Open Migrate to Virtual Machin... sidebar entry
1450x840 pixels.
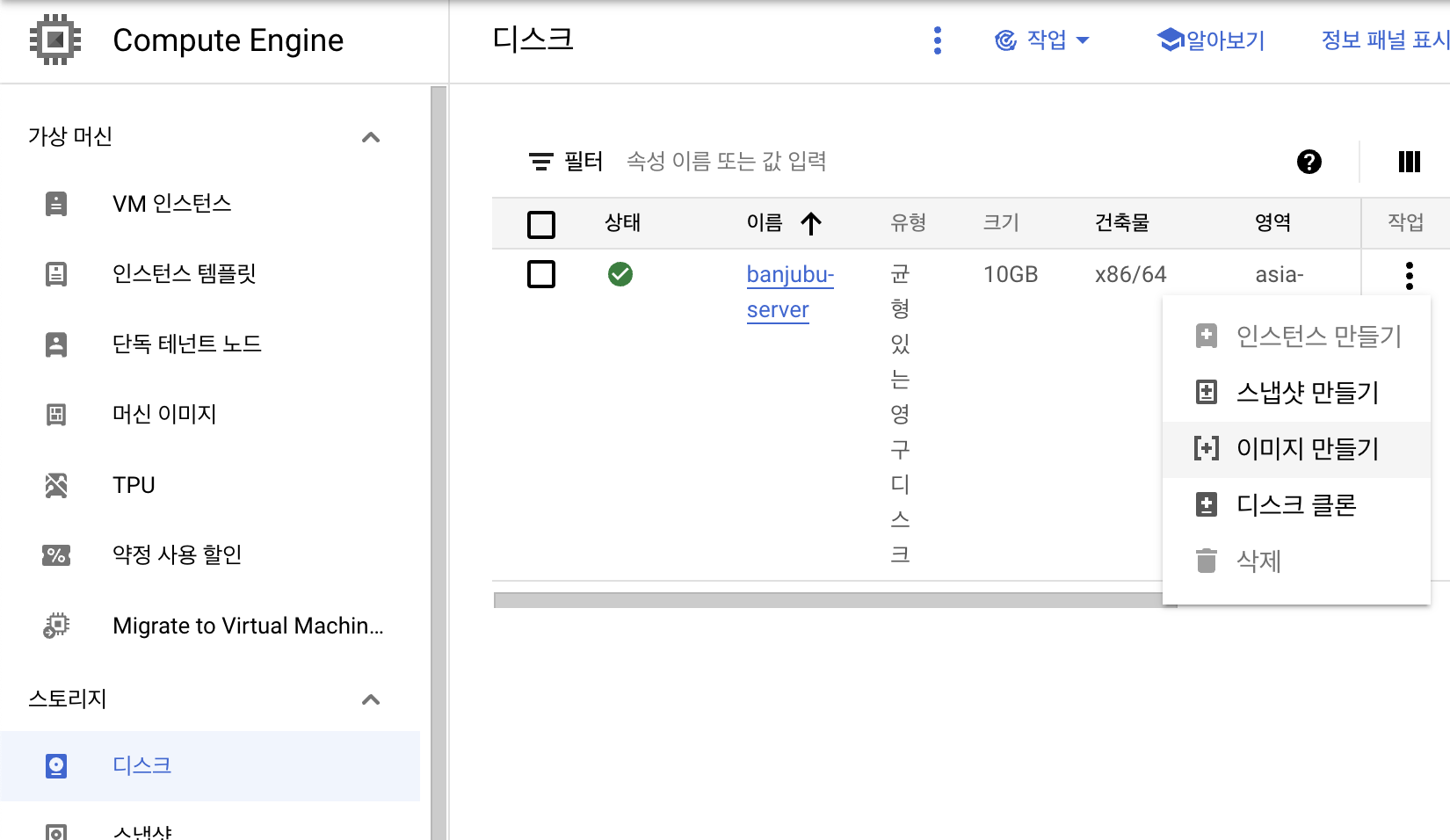pos(249,626)
